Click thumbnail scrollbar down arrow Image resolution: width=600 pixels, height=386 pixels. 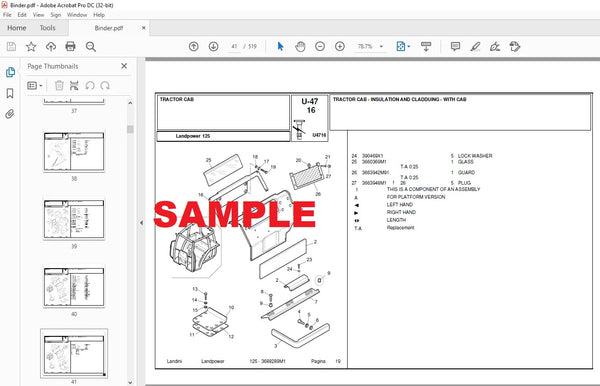click(x=130, y=382)
